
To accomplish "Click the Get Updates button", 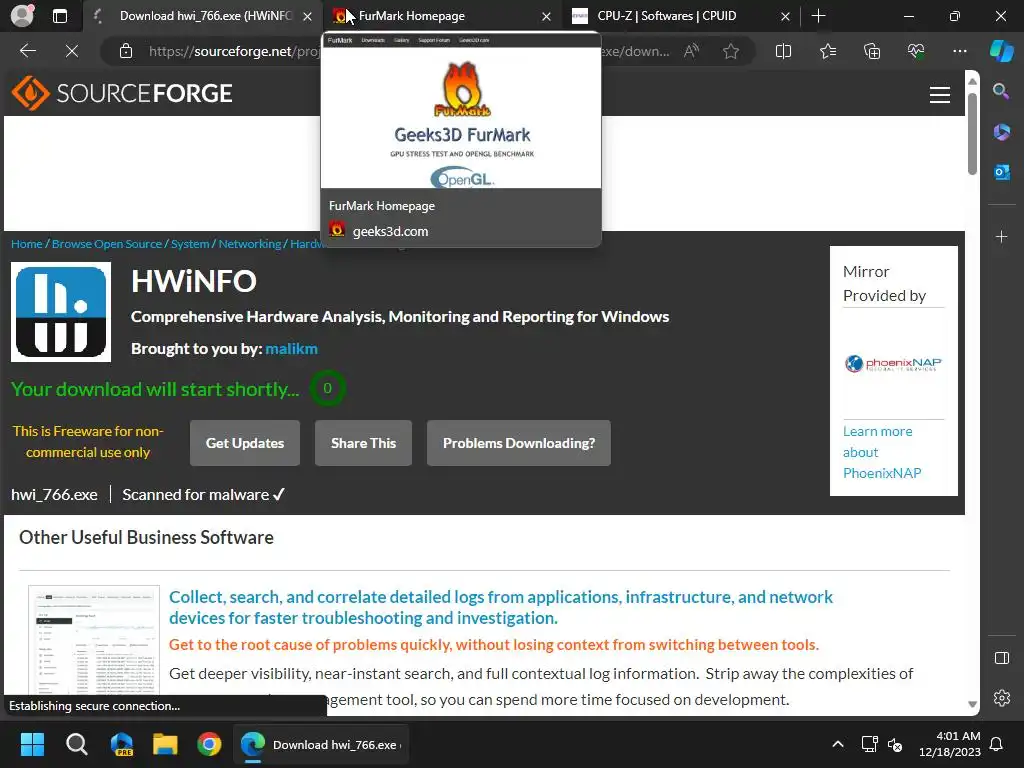I will (x=245, y=443).
